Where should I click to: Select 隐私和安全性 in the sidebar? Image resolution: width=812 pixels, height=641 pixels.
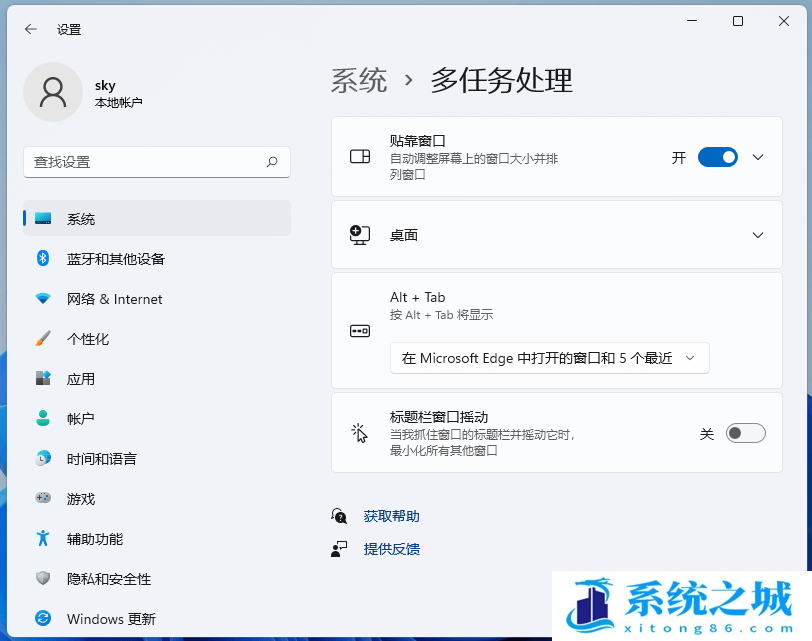click(42, 578)
